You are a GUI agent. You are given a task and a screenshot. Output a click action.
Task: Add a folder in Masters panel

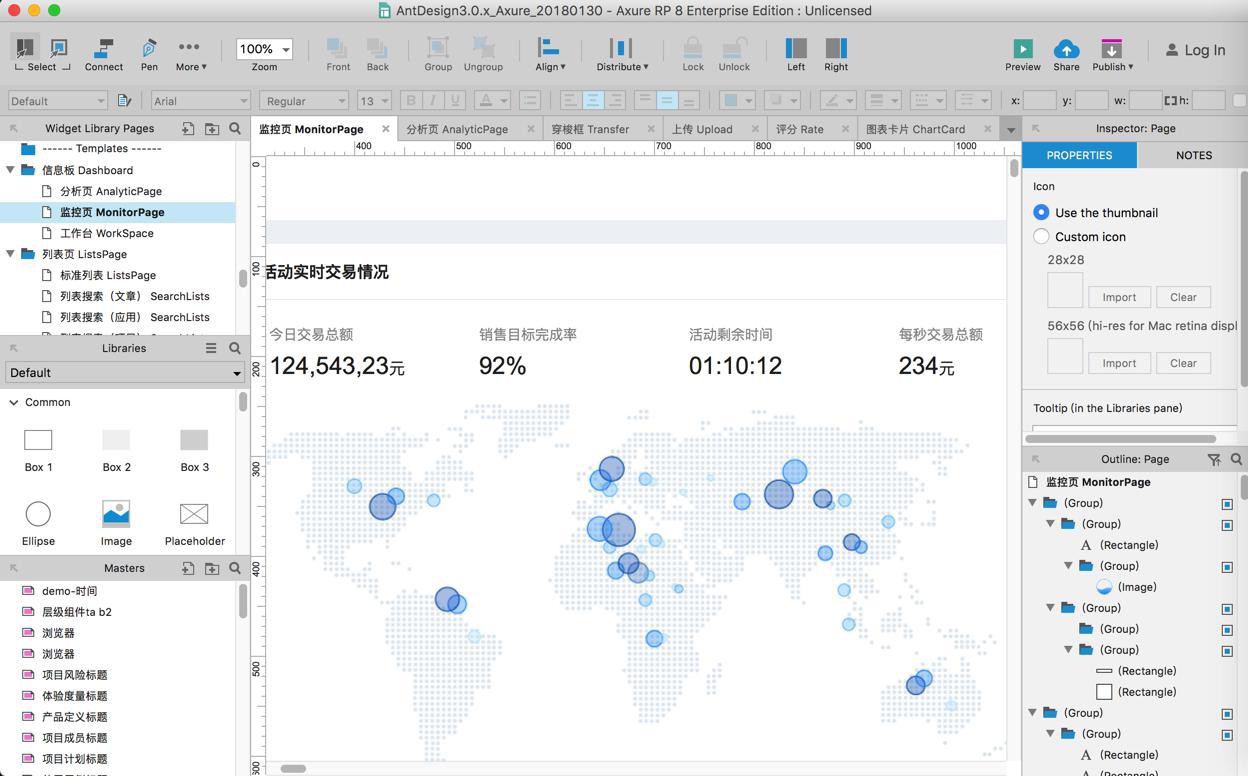212,568
